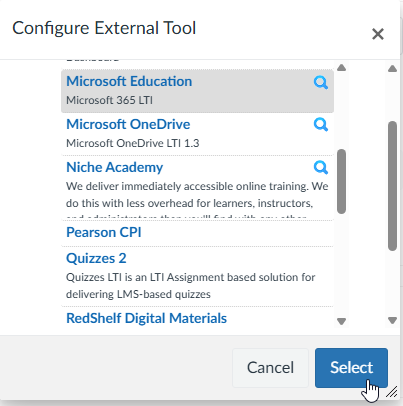
Task: Click the outer dialog scrollbar thumb
Action: pyautogui.click(x=392, y=186)
